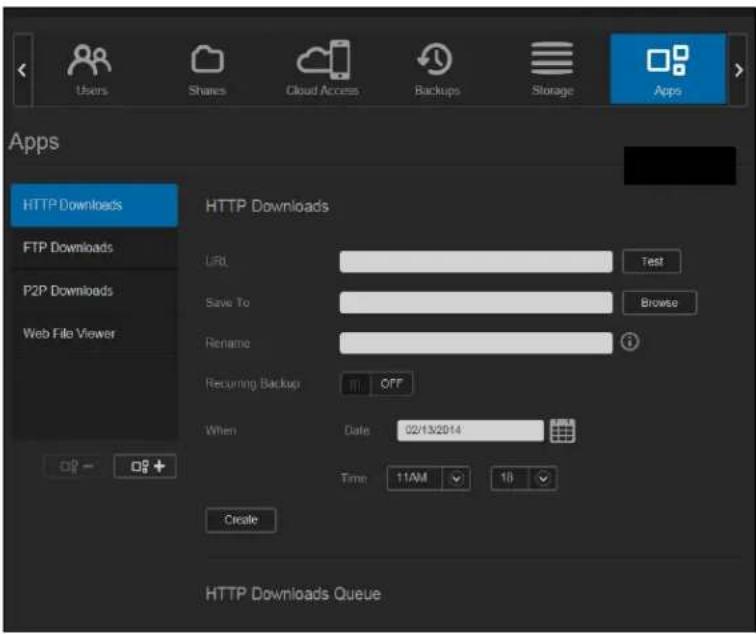Open the Users section
This screenshot has height=634, width=756.
[90, 69]
